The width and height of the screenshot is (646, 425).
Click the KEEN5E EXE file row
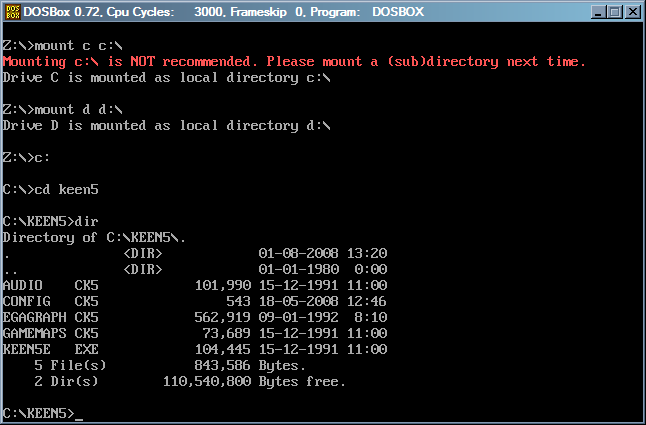pos(195,350)
